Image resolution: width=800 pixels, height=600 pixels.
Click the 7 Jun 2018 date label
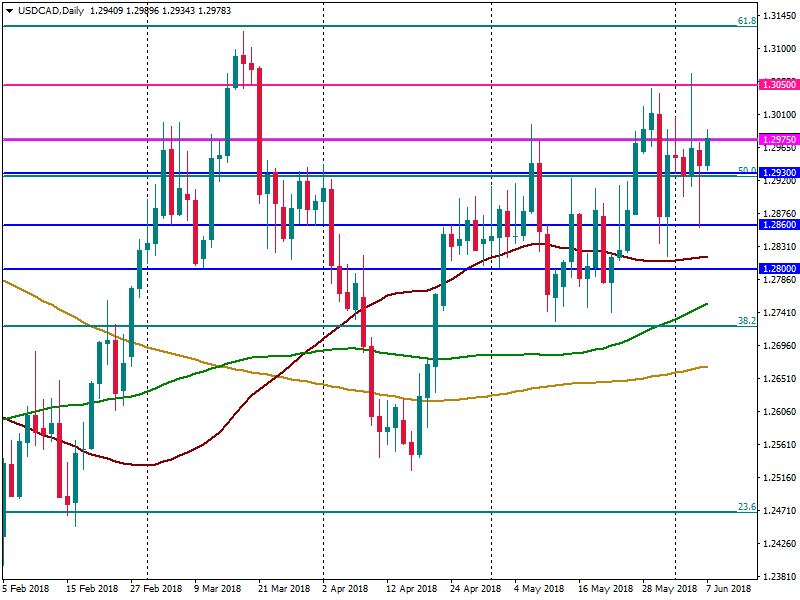[728, 589]
